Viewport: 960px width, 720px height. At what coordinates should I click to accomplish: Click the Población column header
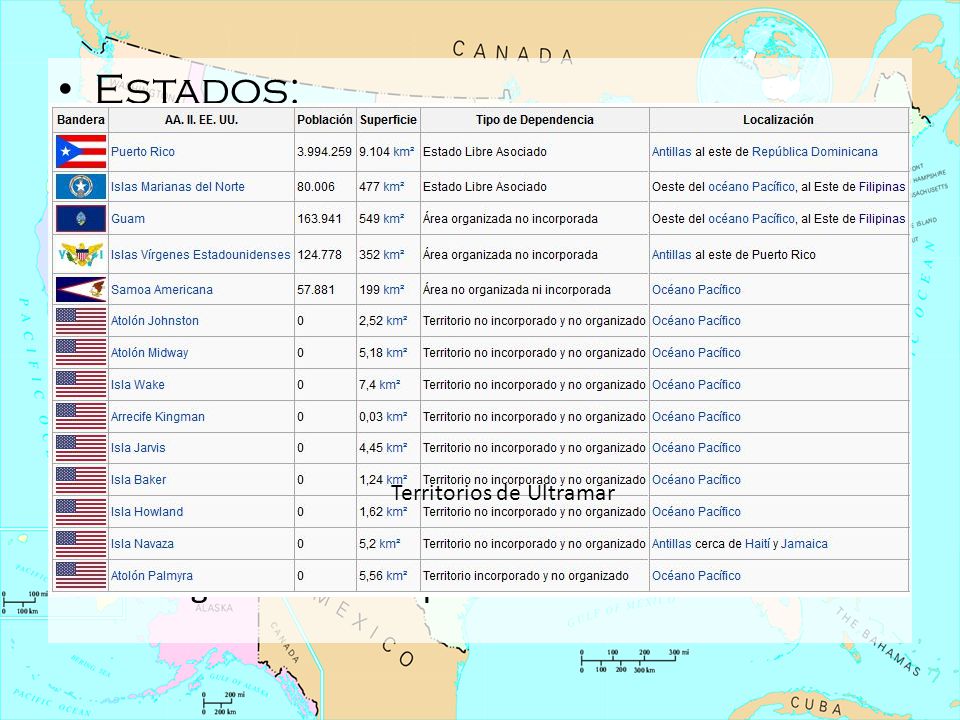[325, 120]
